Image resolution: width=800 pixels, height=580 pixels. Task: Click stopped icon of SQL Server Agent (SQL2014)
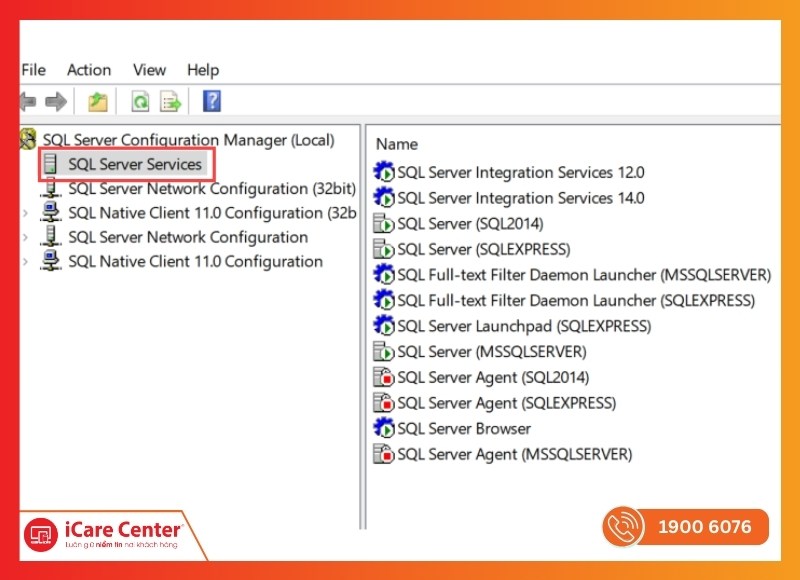[384, 377]
